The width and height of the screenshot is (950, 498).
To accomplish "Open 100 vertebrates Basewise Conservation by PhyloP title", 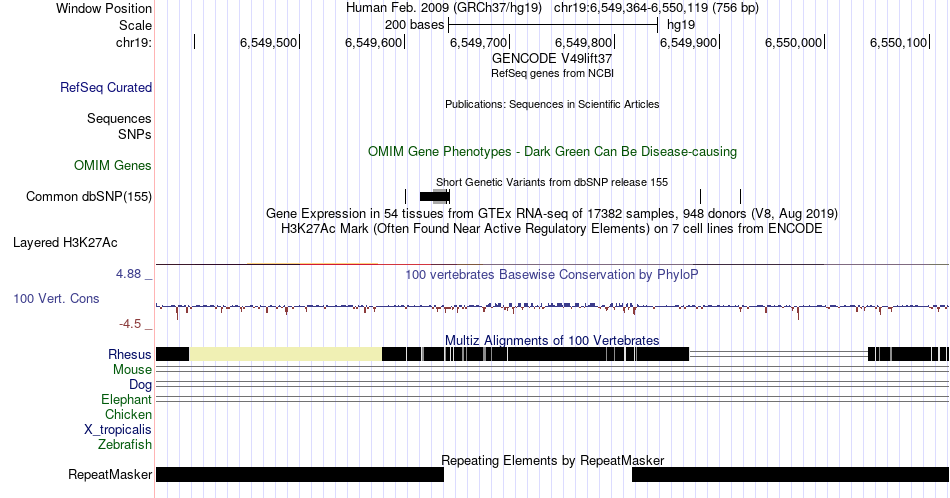I will tap(552, 274).
